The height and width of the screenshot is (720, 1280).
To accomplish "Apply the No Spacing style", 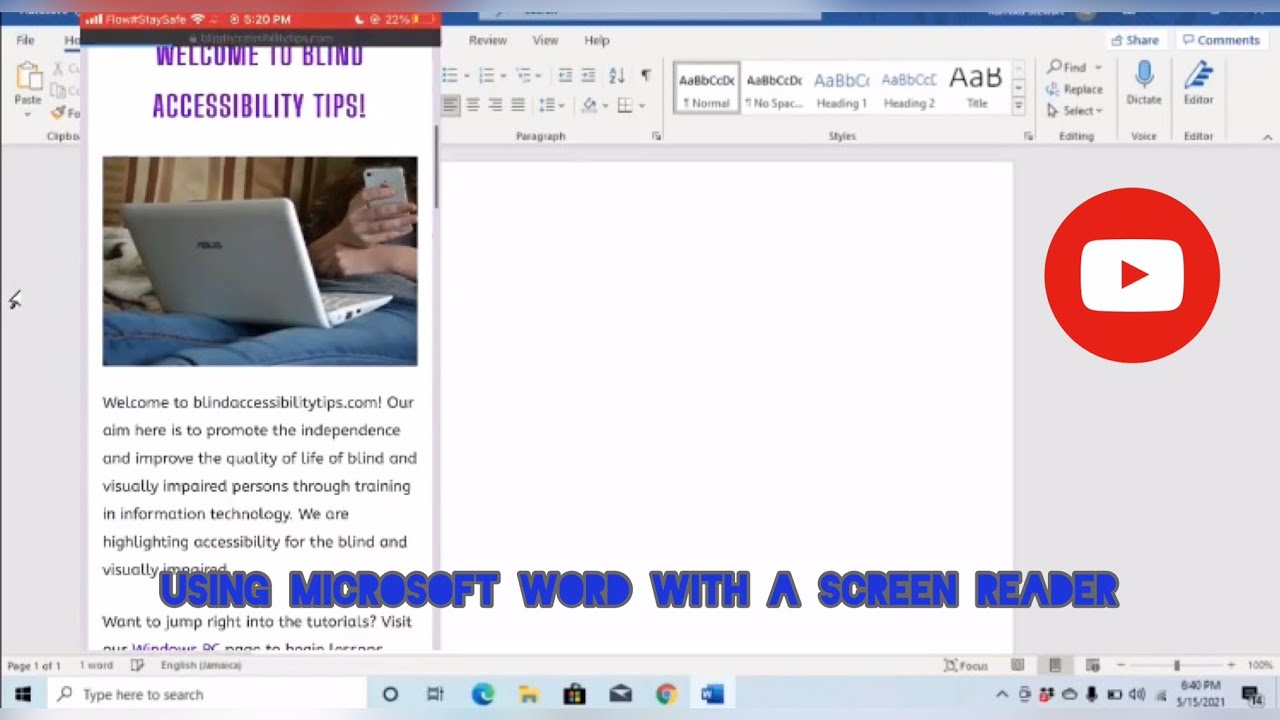I will click(774, 89).
